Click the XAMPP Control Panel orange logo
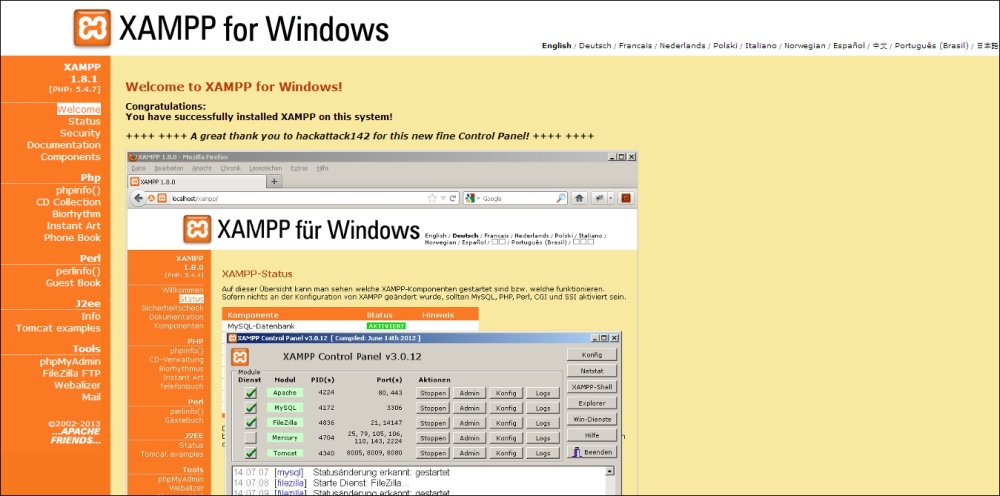The width and height of the screenshot is (1000, 496). [240, 356]
